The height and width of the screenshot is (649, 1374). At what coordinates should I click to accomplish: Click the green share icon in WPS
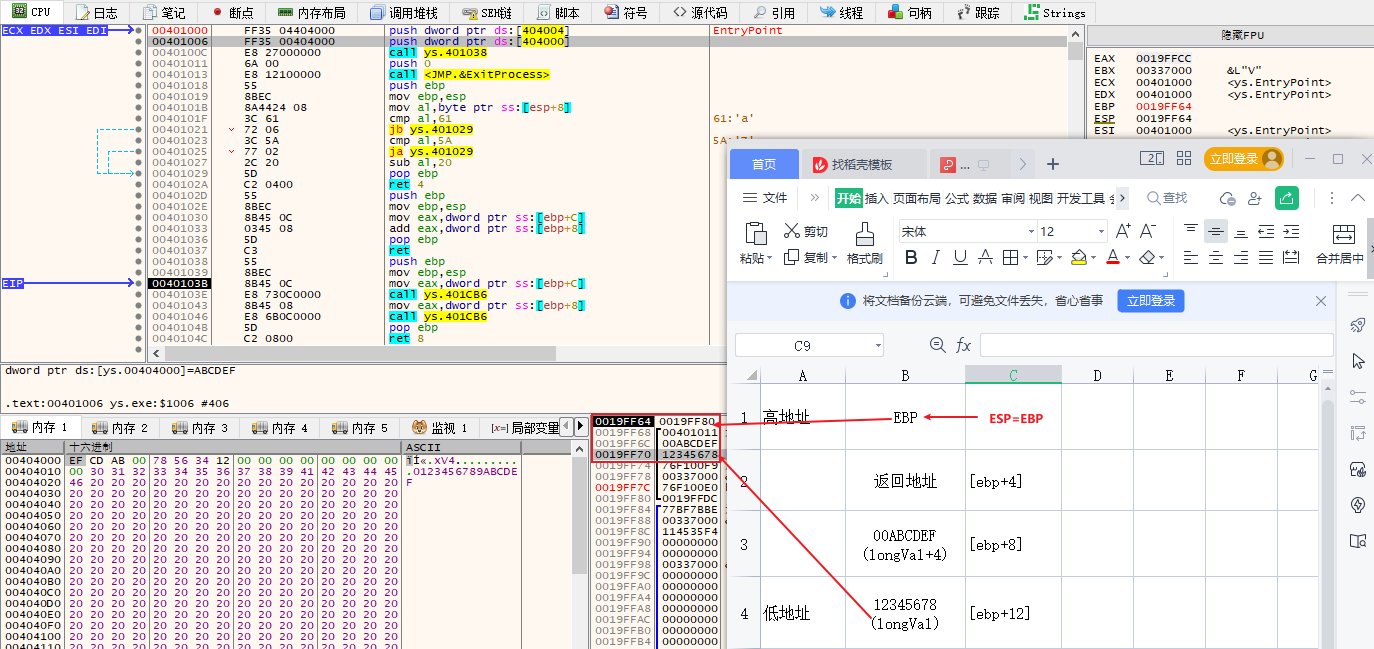tap(1288, 198)
